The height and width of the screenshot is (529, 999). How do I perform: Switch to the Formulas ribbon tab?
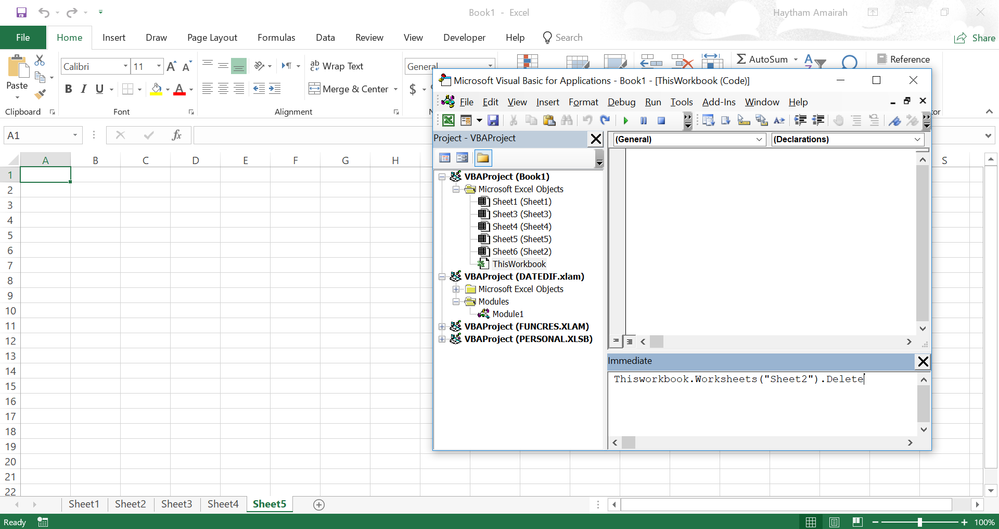tap(276, 38)
